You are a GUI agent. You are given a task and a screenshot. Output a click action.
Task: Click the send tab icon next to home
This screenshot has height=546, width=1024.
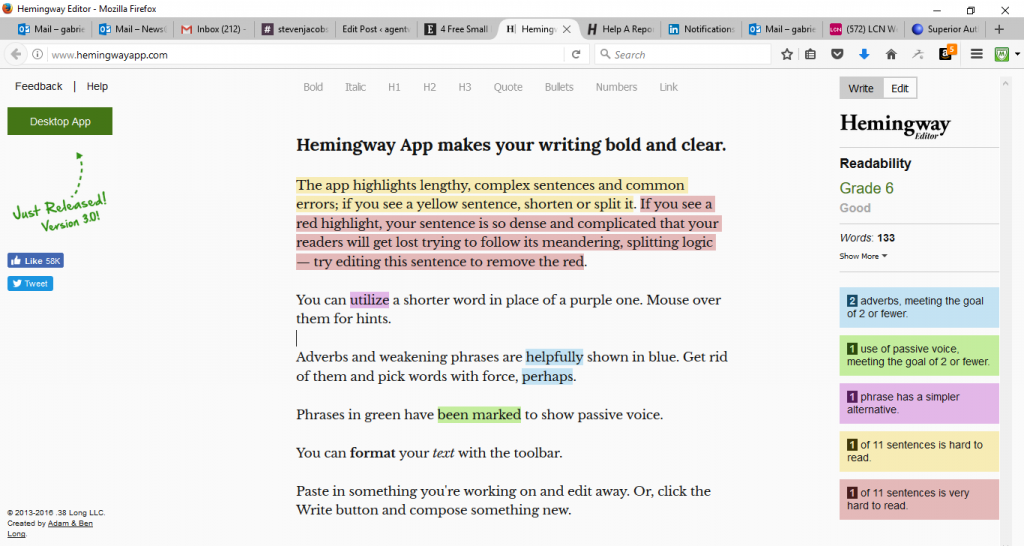pyautogui.click(x=918, y=54)
